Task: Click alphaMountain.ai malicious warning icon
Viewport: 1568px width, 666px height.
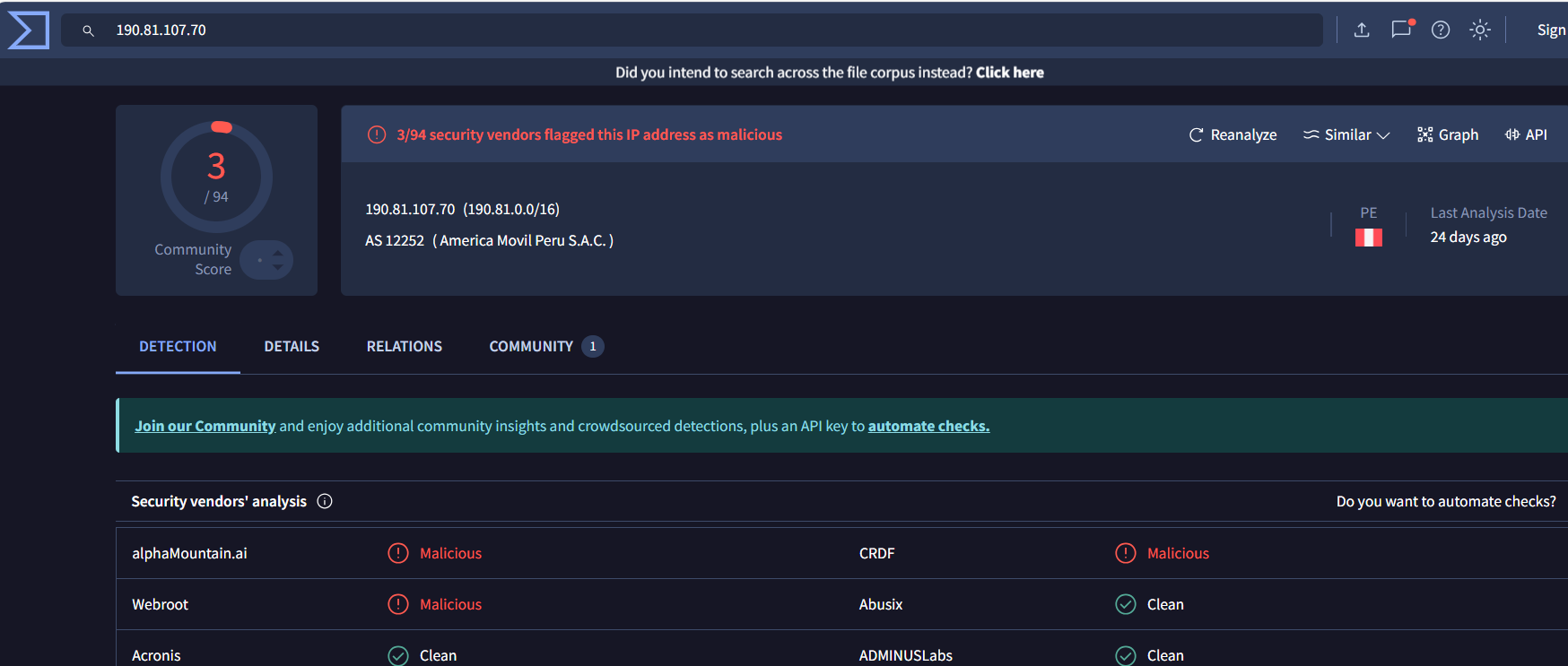Action: point(398,553)
